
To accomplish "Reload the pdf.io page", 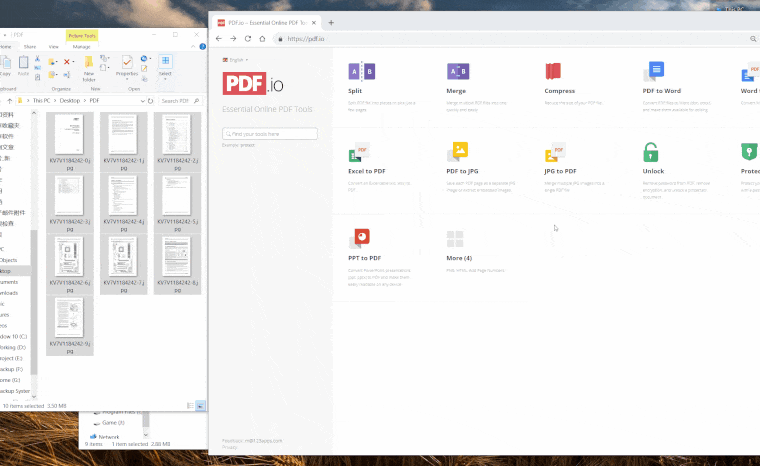I will [x=248, y=39].
